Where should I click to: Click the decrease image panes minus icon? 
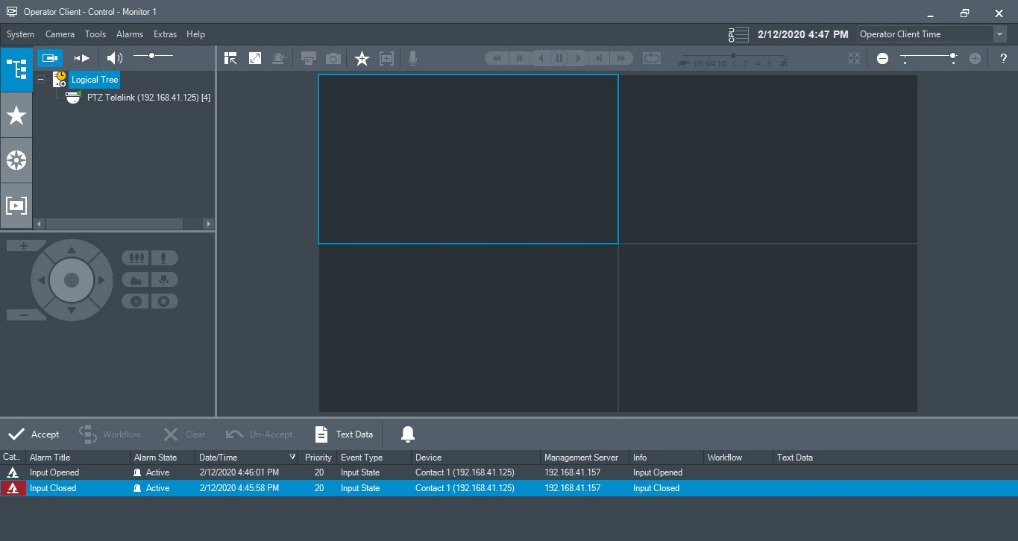coord(882,59)
